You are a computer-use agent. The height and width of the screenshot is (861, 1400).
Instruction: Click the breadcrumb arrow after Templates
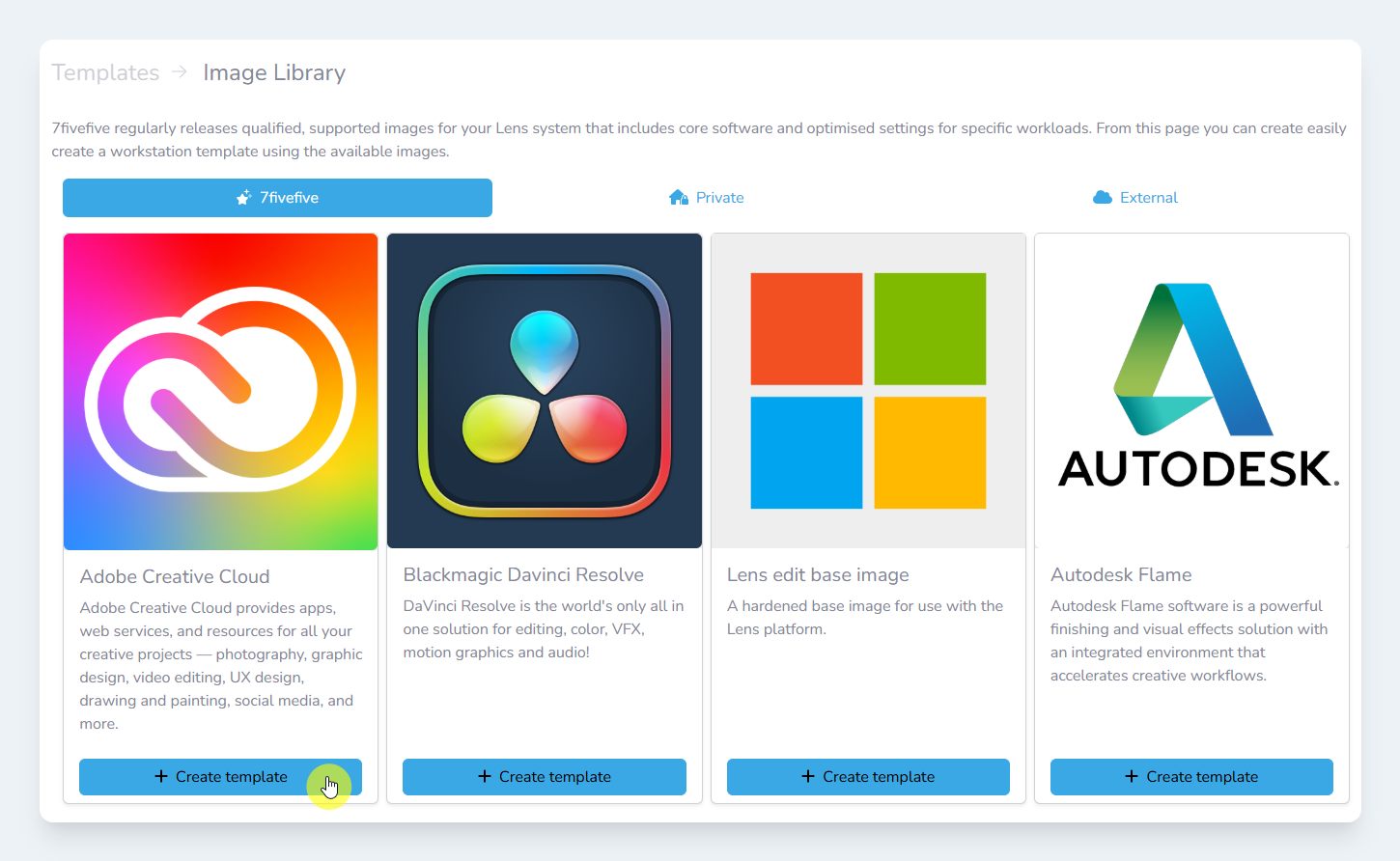180,72
